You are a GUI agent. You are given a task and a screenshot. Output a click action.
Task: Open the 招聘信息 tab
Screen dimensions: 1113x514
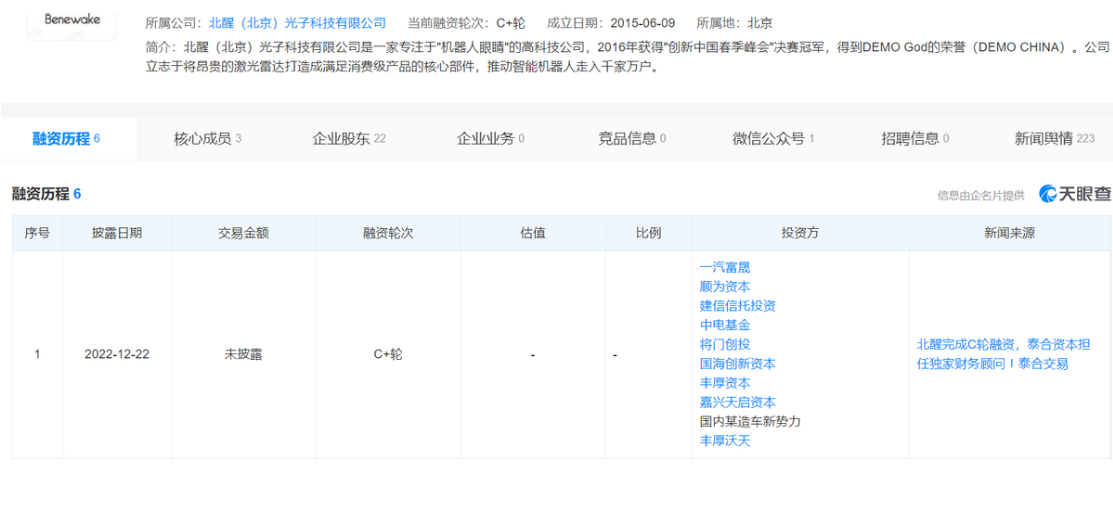point(916,138)
